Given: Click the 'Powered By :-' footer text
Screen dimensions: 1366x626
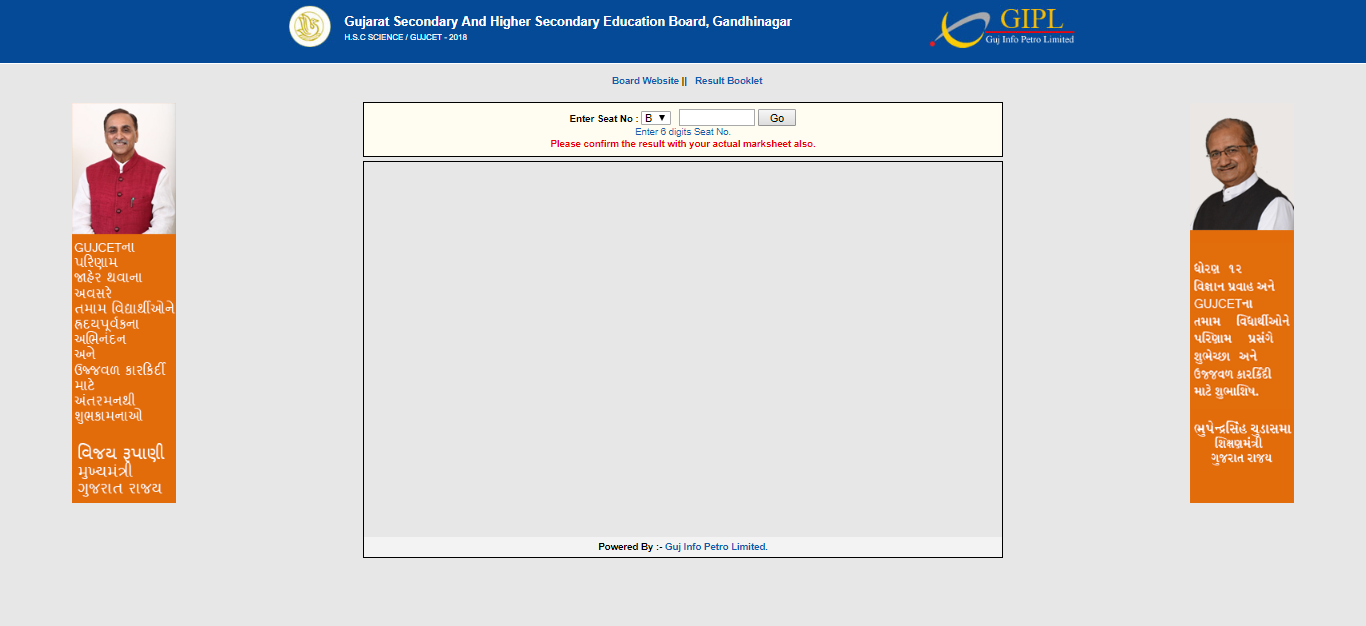Looking at the screenshot, I should tap(629, 547).
